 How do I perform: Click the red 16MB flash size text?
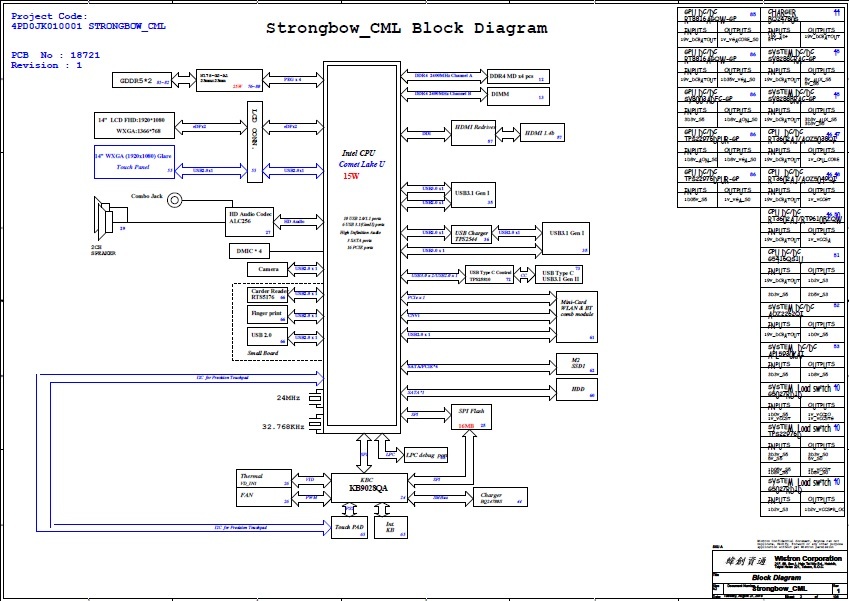tap(466, 426)
